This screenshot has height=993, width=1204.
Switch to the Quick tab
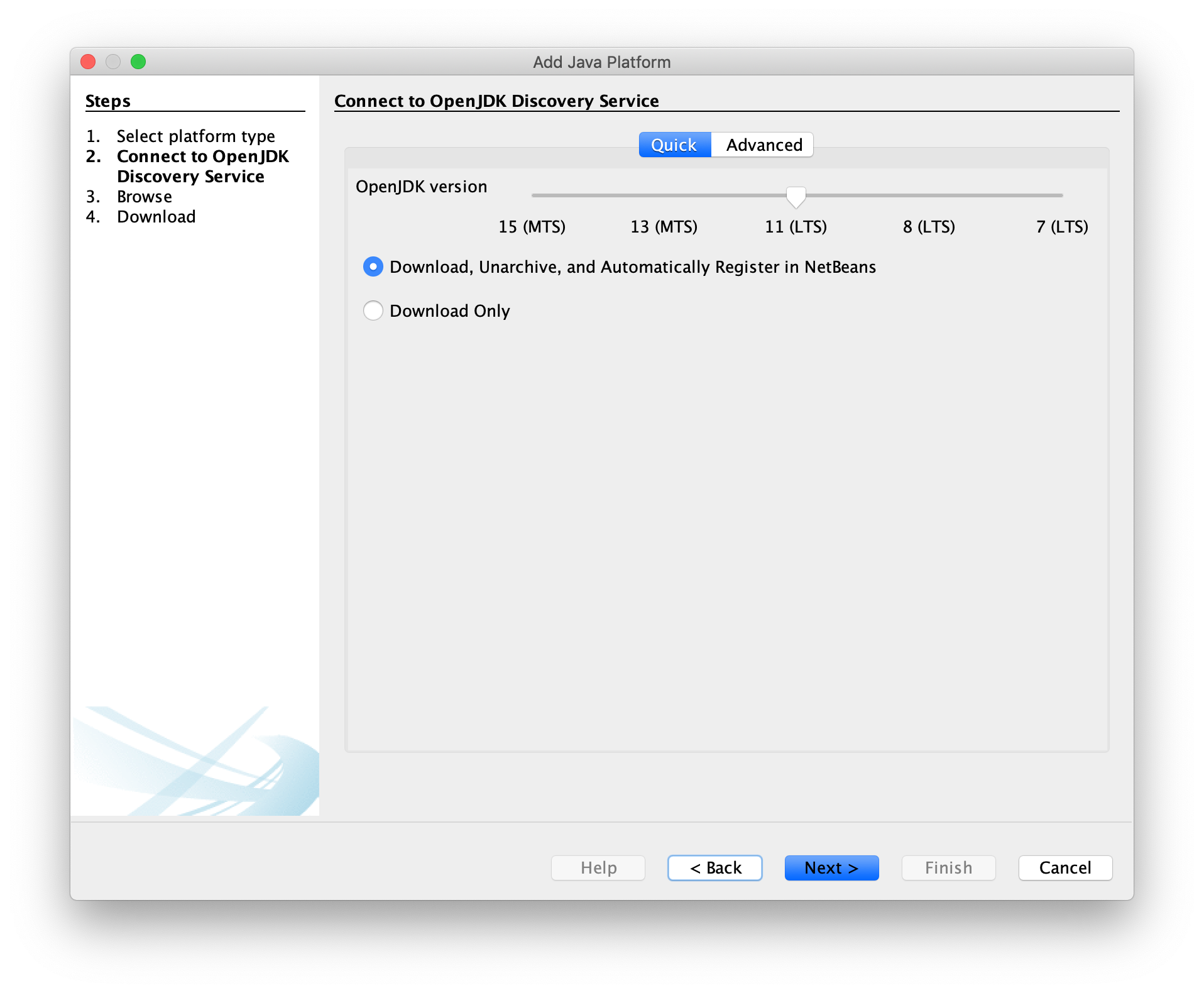pyautogui.click(x=674, y=145)
